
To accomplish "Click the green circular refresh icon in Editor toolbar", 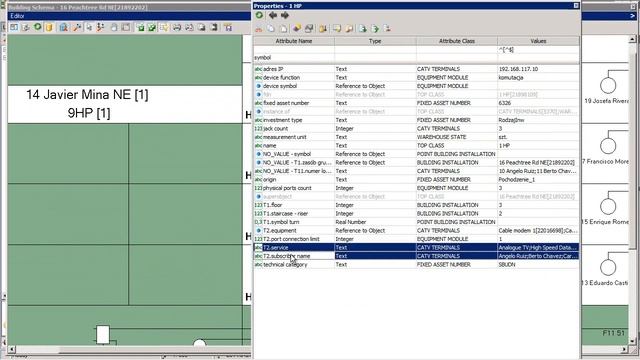I will 38,27.
